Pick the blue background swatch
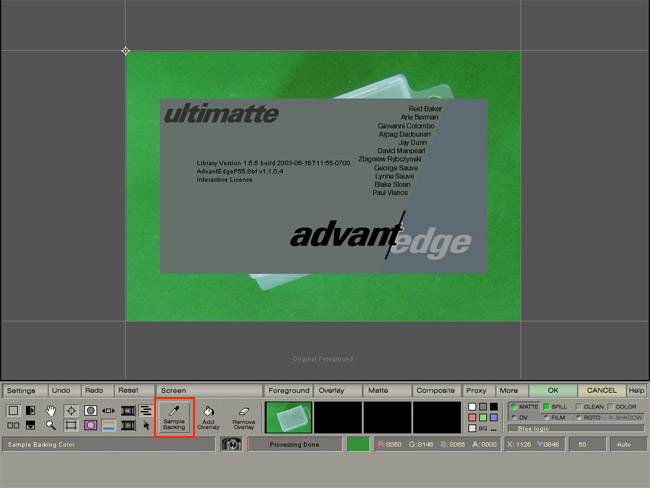650x488 pixels. [x=494, y=417]
